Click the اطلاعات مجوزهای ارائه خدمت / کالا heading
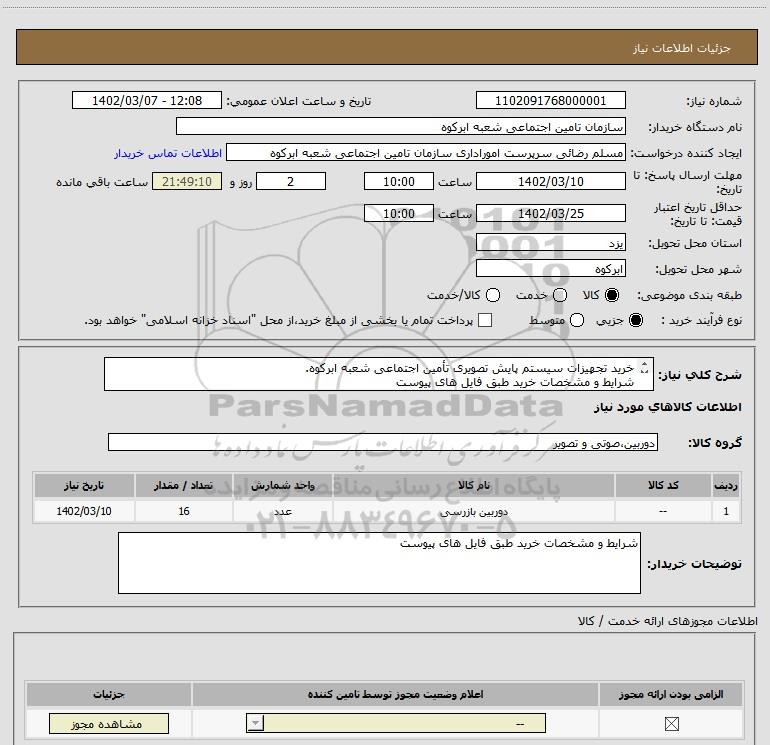The width and height of the screenshot is (770, 745). 667,621
